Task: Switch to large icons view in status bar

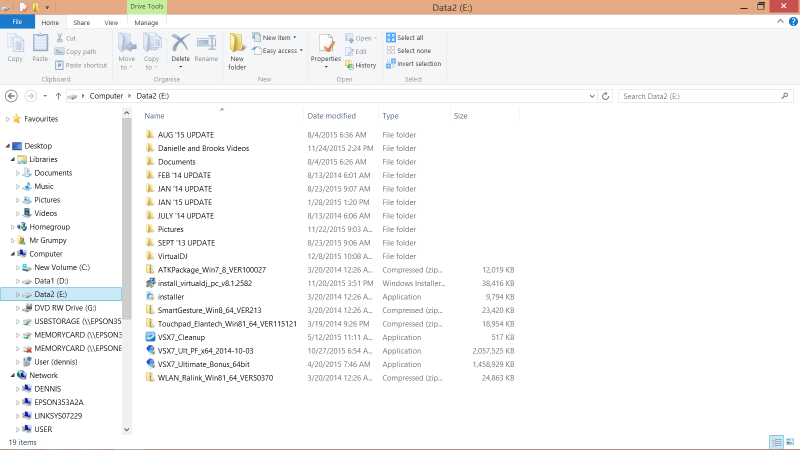Action: pyautogui.click(x=789, y=442)
